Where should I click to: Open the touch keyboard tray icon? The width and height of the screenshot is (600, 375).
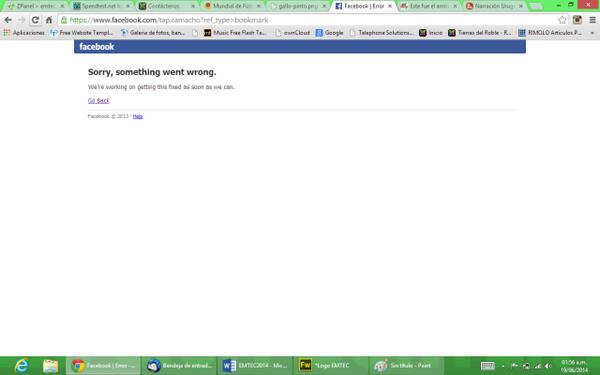[488, 366]
